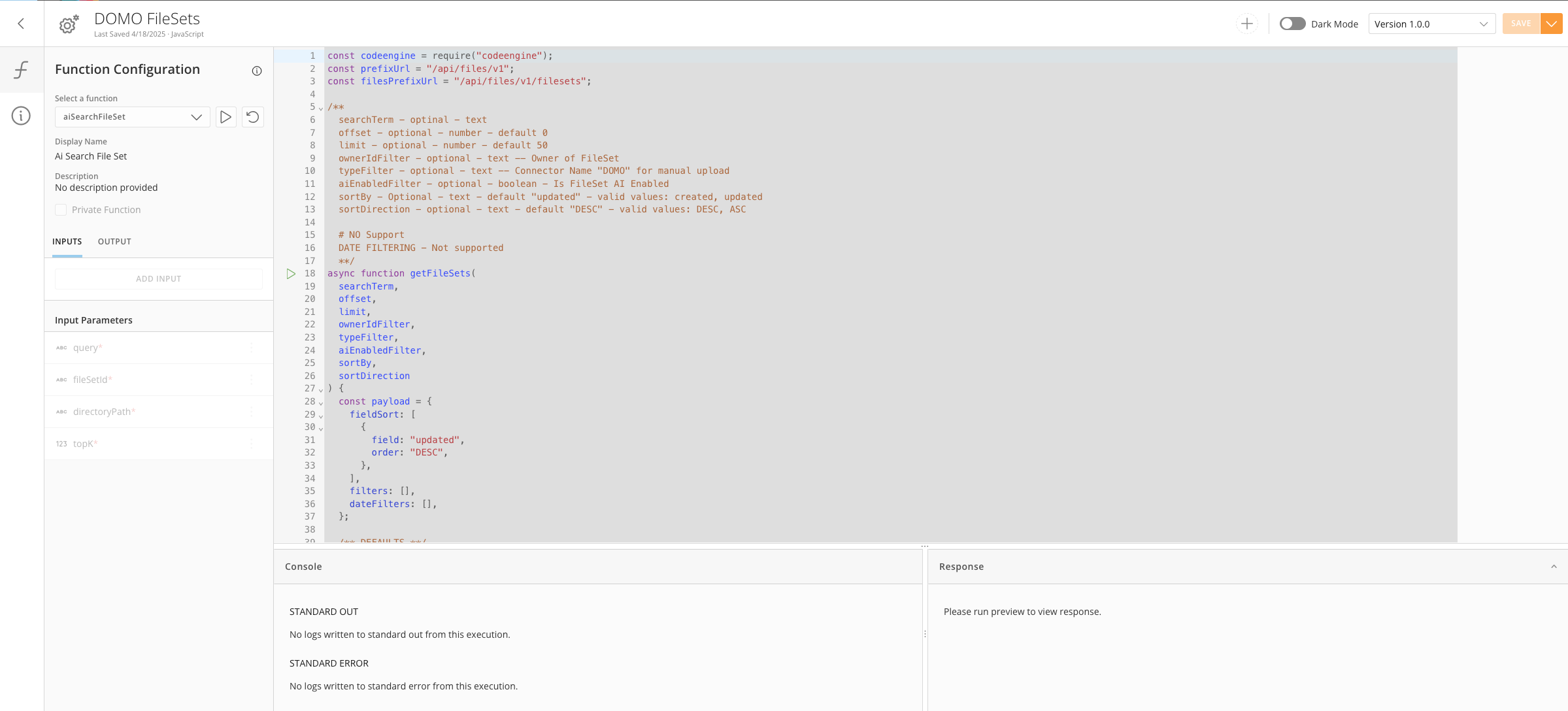This screenshot has height=711, width=1568.
Task: Select the topK input parameter
Action: tap(159, 444)
